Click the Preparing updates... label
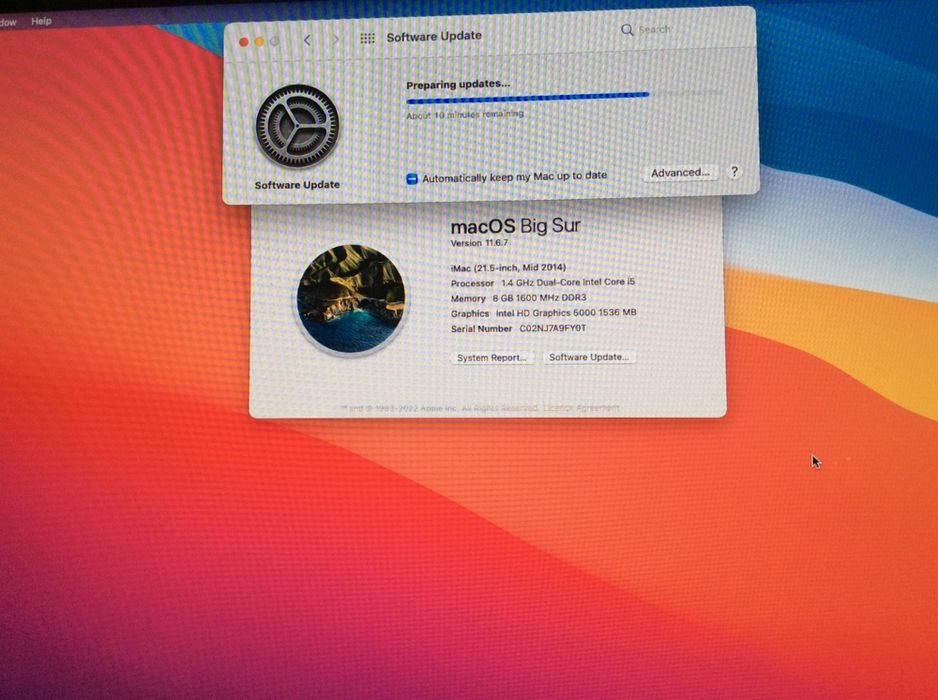The height and width of the screenshot is (700, 938). pyautogui.click(x=458, y=84)
